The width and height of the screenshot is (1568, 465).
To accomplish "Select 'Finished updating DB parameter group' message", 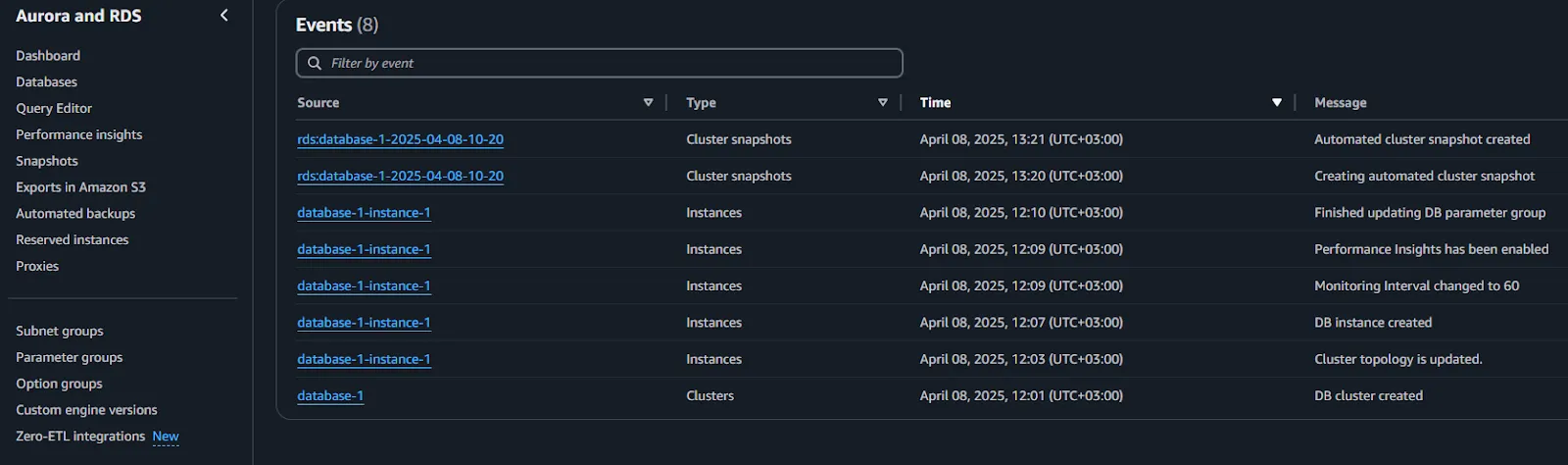I will pyautogui.click(x=1430, y=213).
